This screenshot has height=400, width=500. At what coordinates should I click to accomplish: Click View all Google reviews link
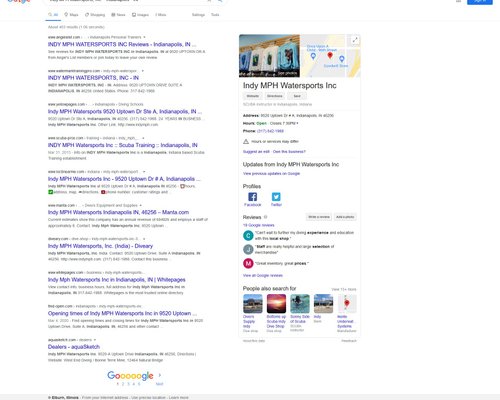coord(263,275)
